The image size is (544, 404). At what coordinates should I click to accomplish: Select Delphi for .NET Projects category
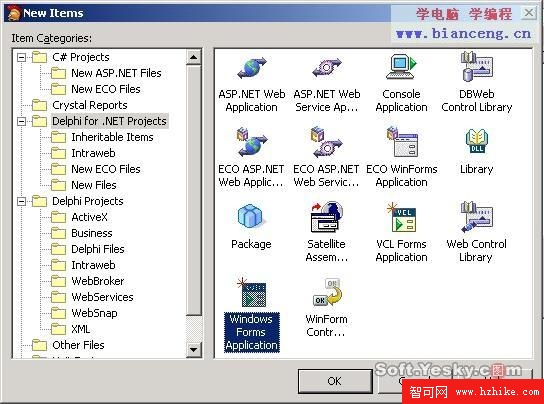coord(109,121)
